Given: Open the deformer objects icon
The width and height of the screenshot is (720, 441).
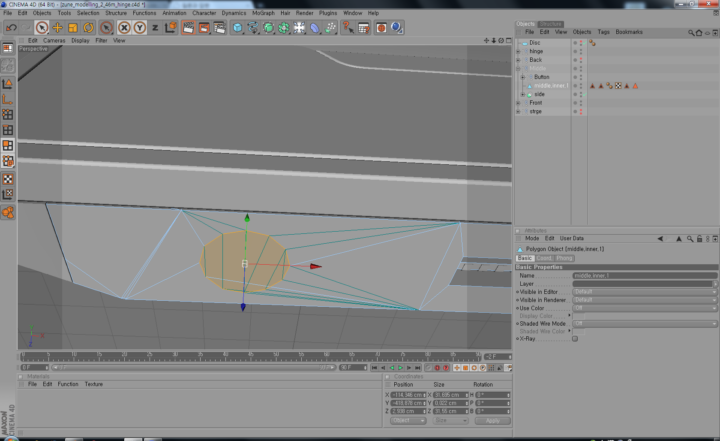Looking at the screenshot, I should [x=315, y=28].
